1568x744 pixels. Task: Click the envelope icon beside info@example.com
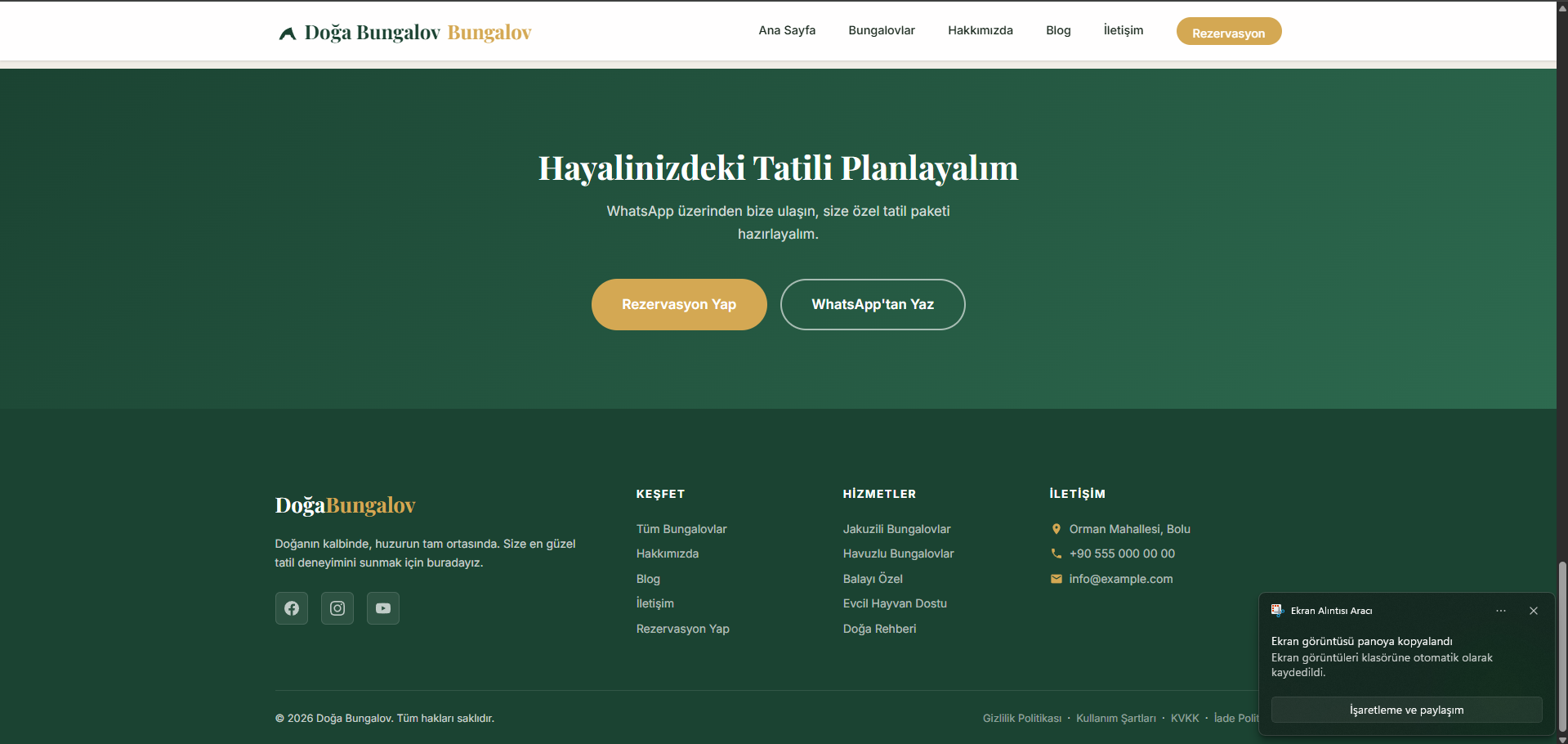(1055, 578)
